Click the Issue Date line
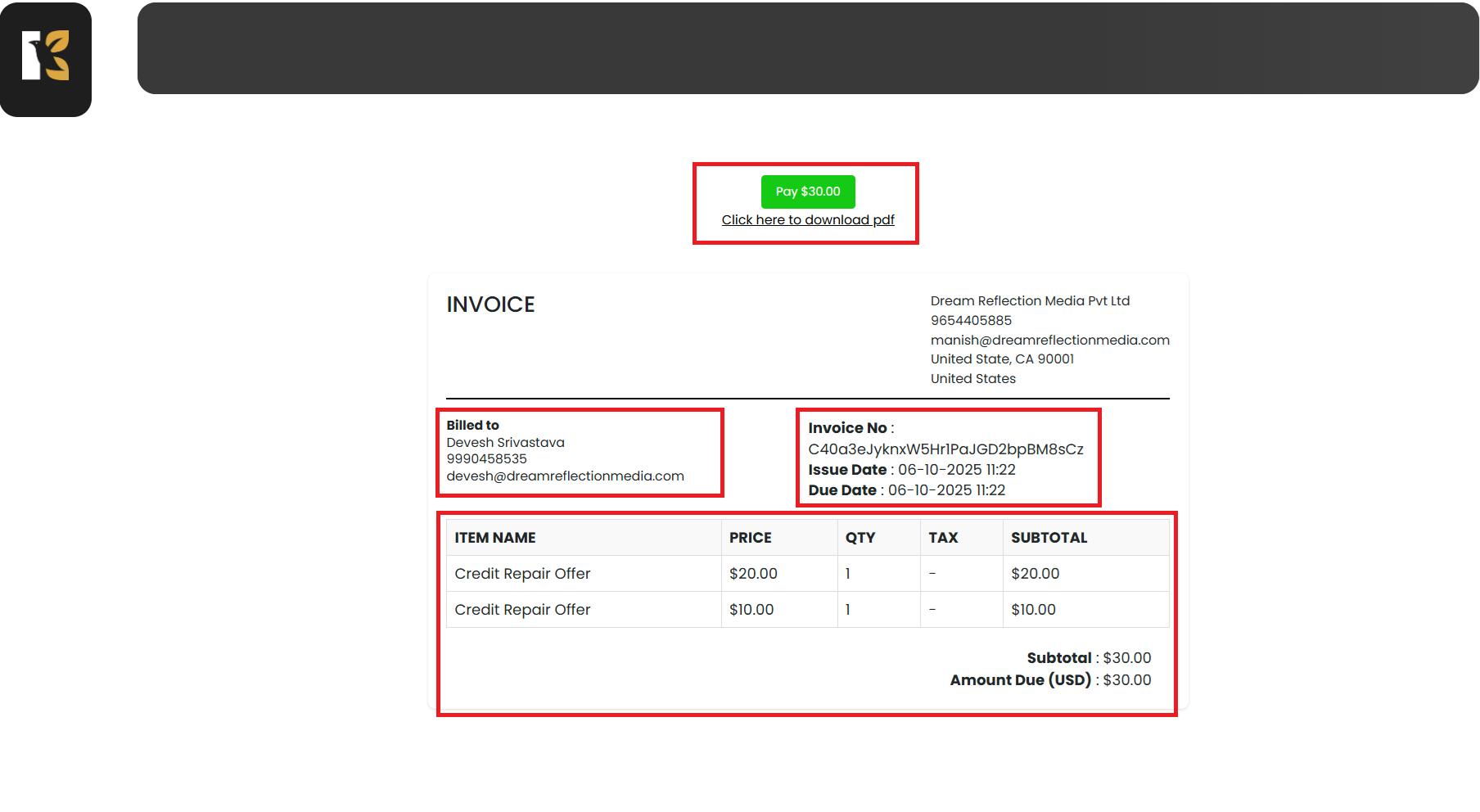 [x=911, y=470]
